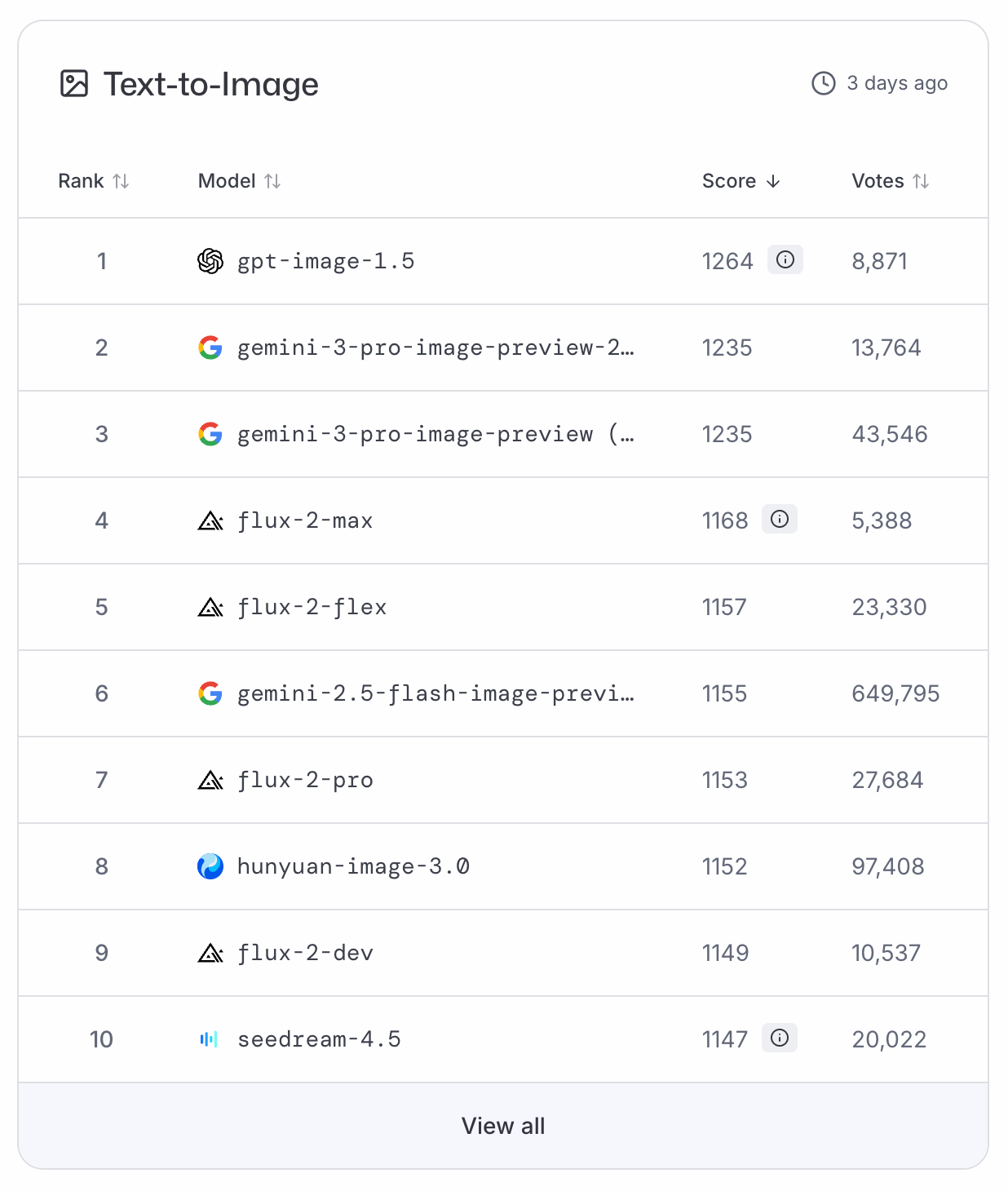This screenshot has height=1191, width=1008.
Task: Click the seedream-4.5 waveform logo
Action: [x=210, y=1039]
